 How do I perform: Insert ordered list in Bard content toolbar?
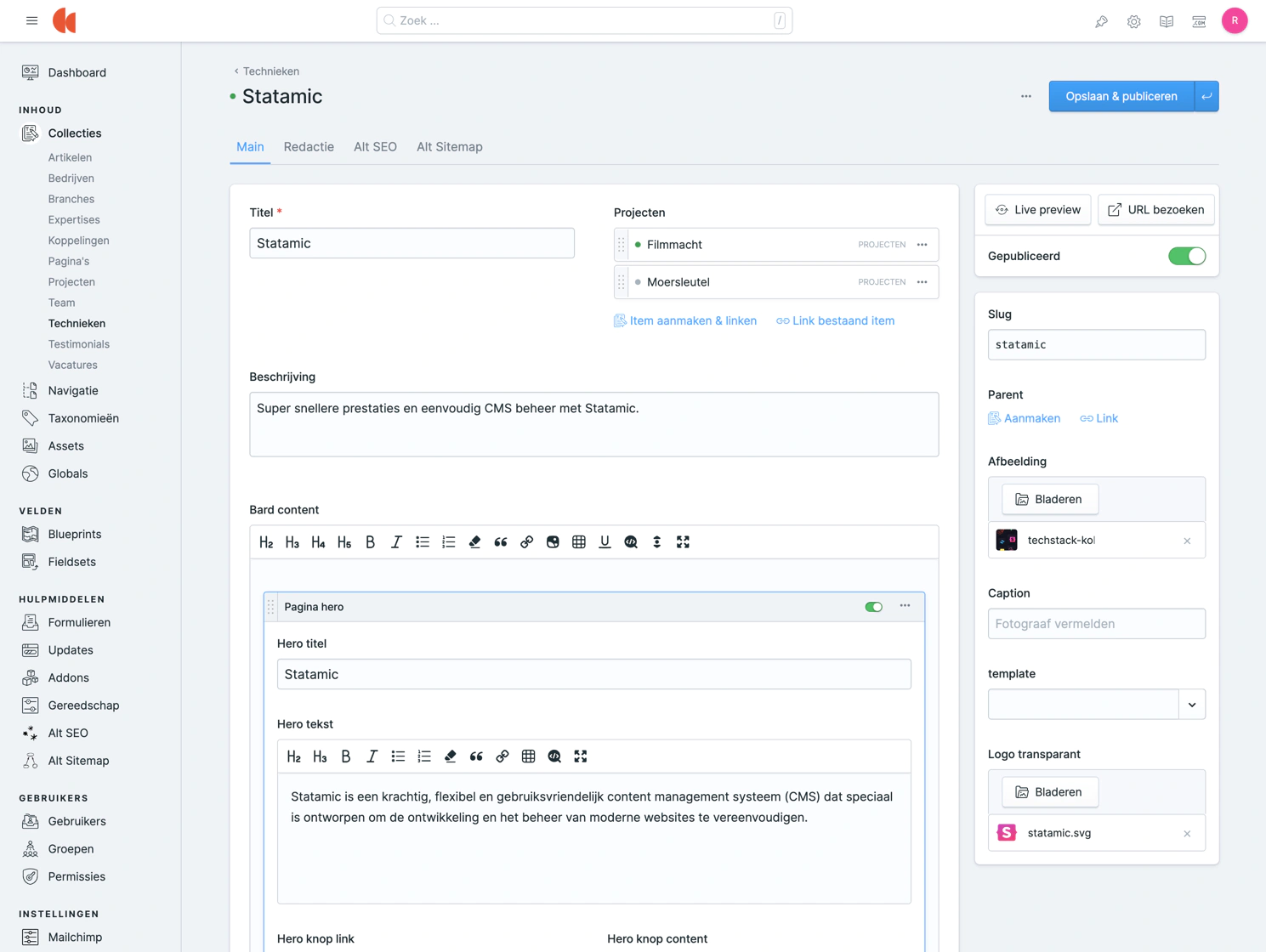(x=449, y=542)
